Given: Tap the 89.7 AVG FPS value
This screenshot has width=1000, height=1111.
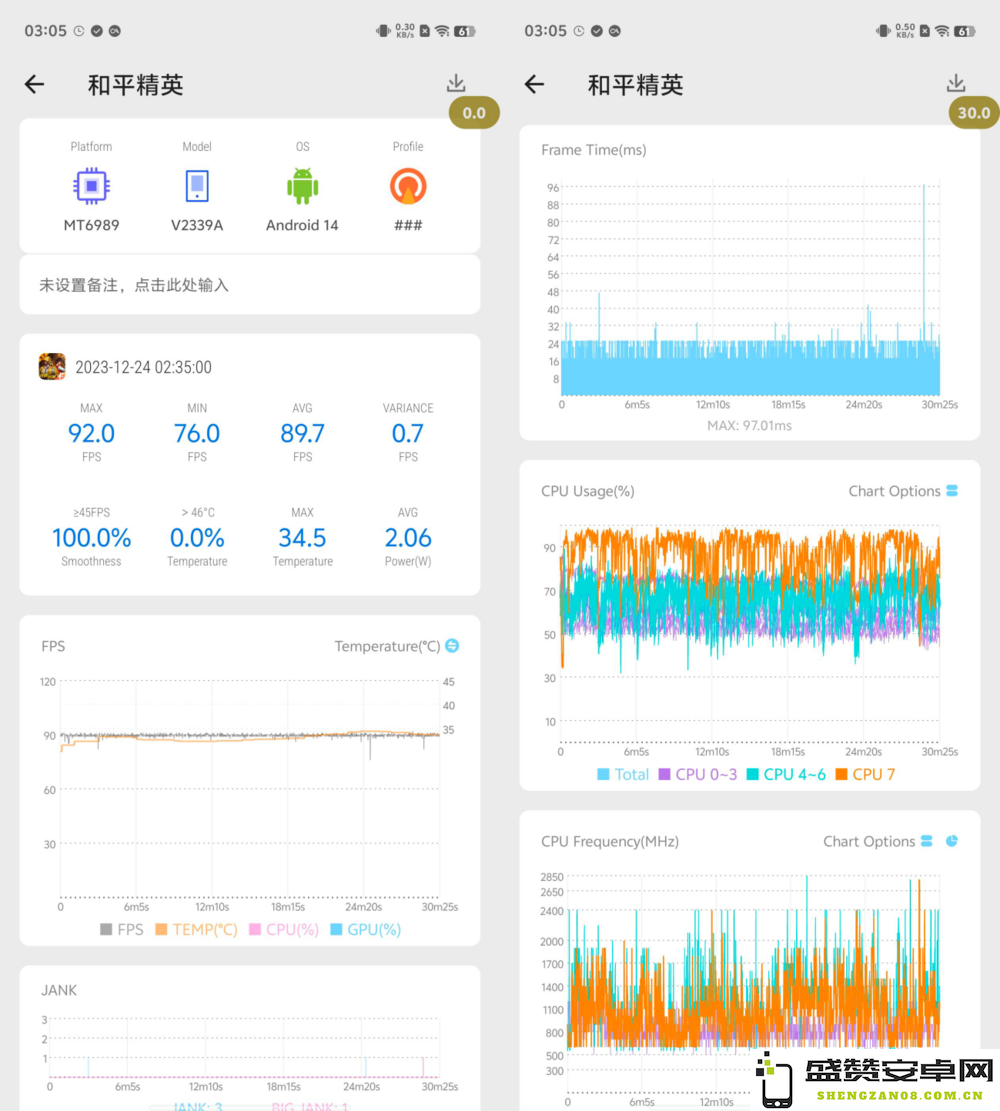Looking at the screenshot, I should (x=303, y=433).
